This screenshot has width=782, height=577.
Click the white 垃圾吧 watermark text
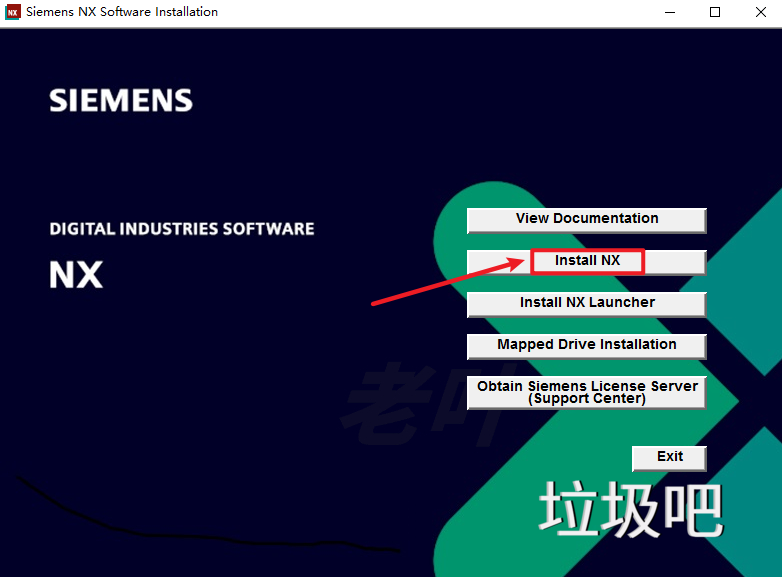tap(630, 508)
